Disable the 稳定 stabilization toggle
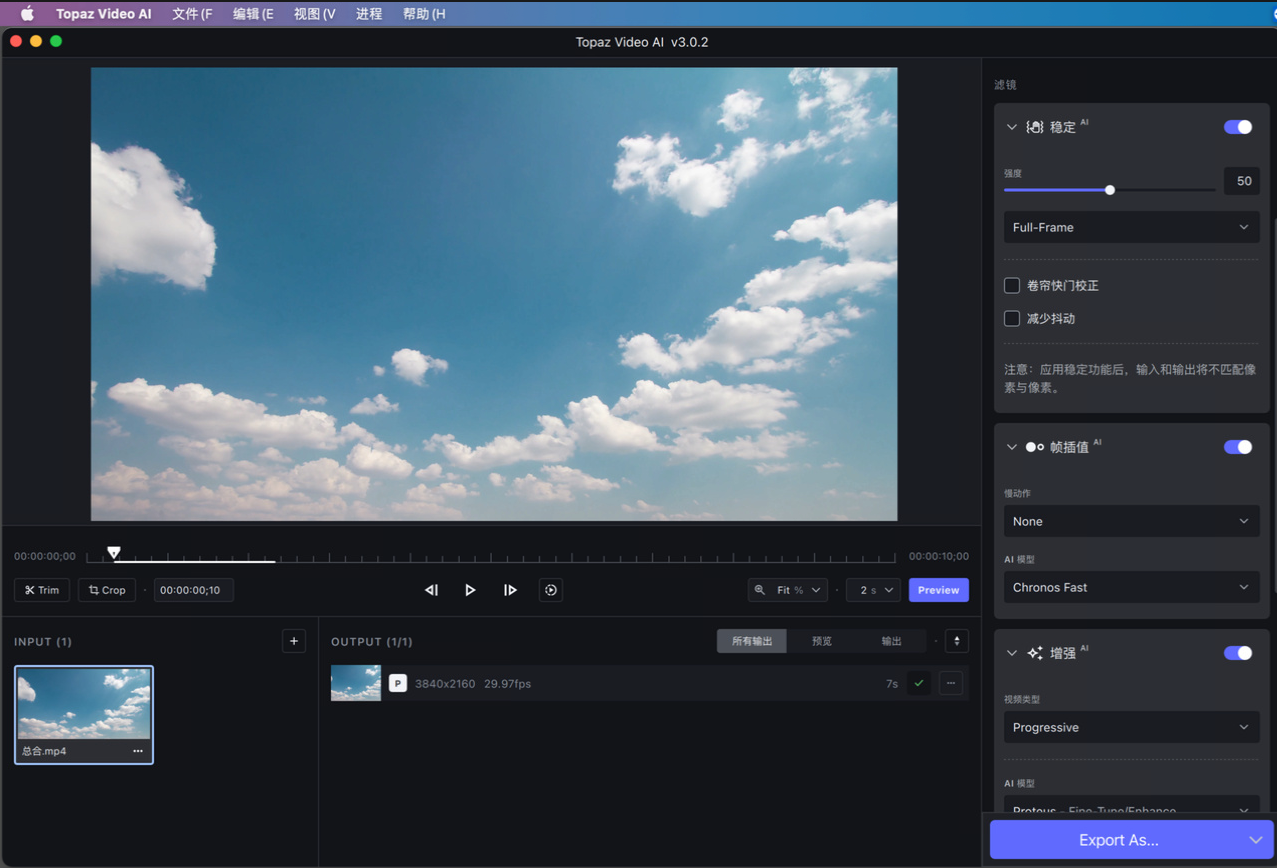The image size is (1277, 868). [1237, 127]
